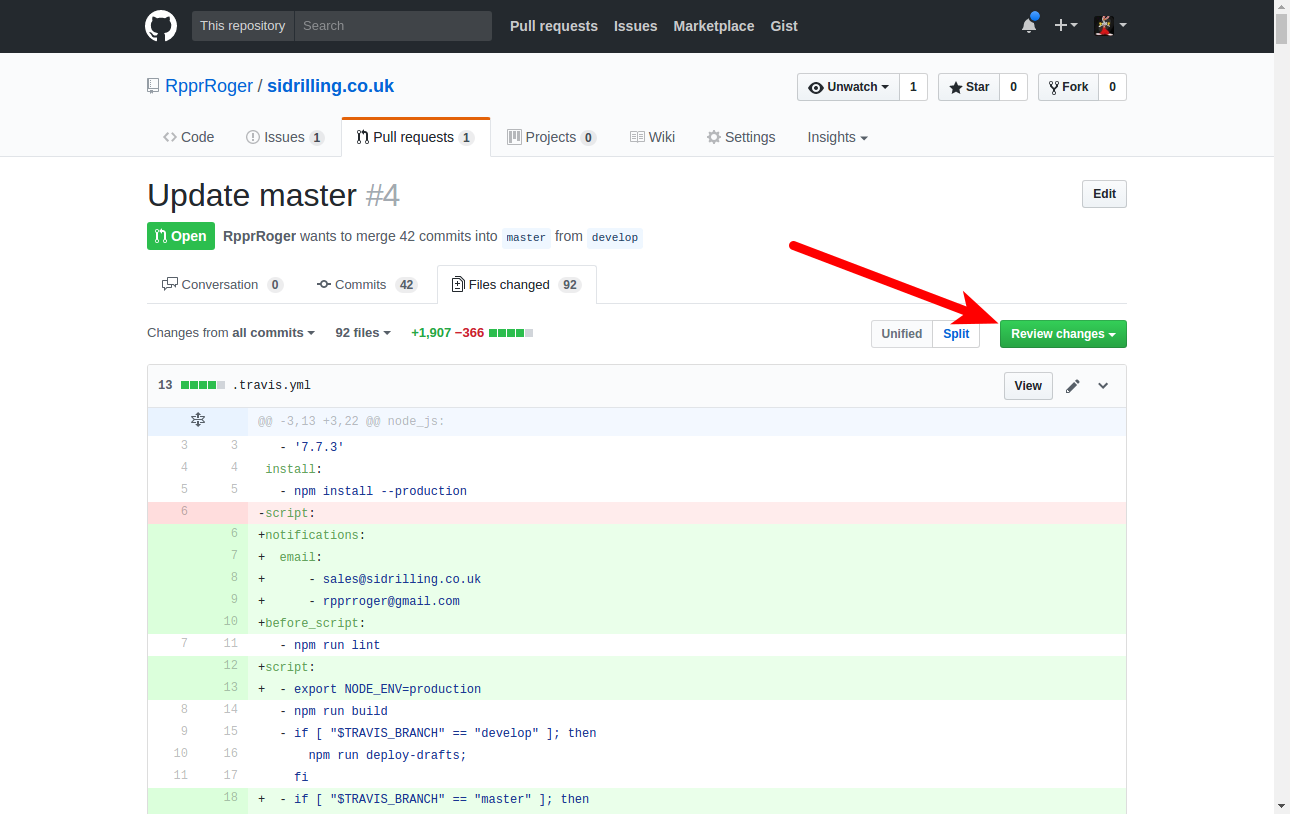The image size is (1290, 814).
Task: Open the Wiki tab
Action: tap(652, 137)
